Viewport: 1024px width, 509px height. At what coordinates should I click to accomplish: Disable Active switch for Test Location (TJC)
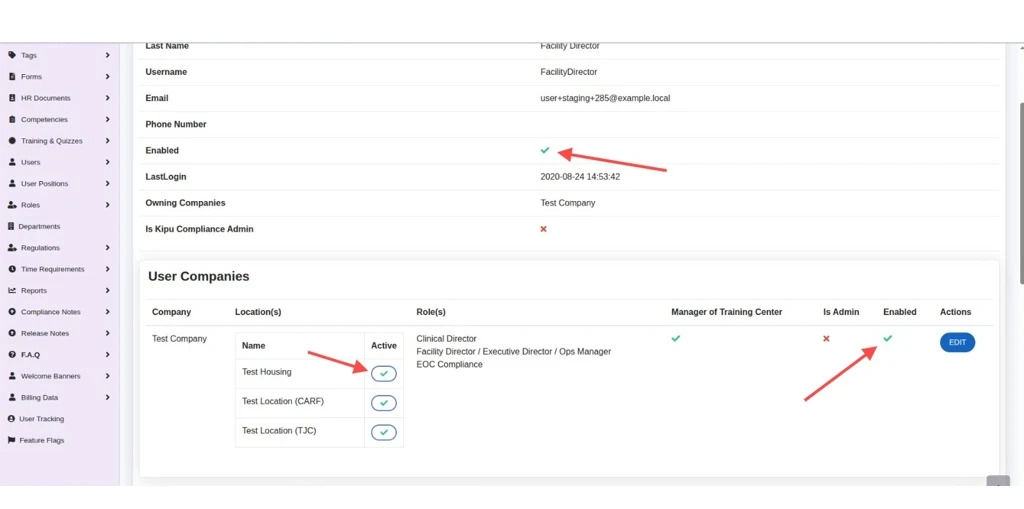pyautogui.click(x=383, y=433)
